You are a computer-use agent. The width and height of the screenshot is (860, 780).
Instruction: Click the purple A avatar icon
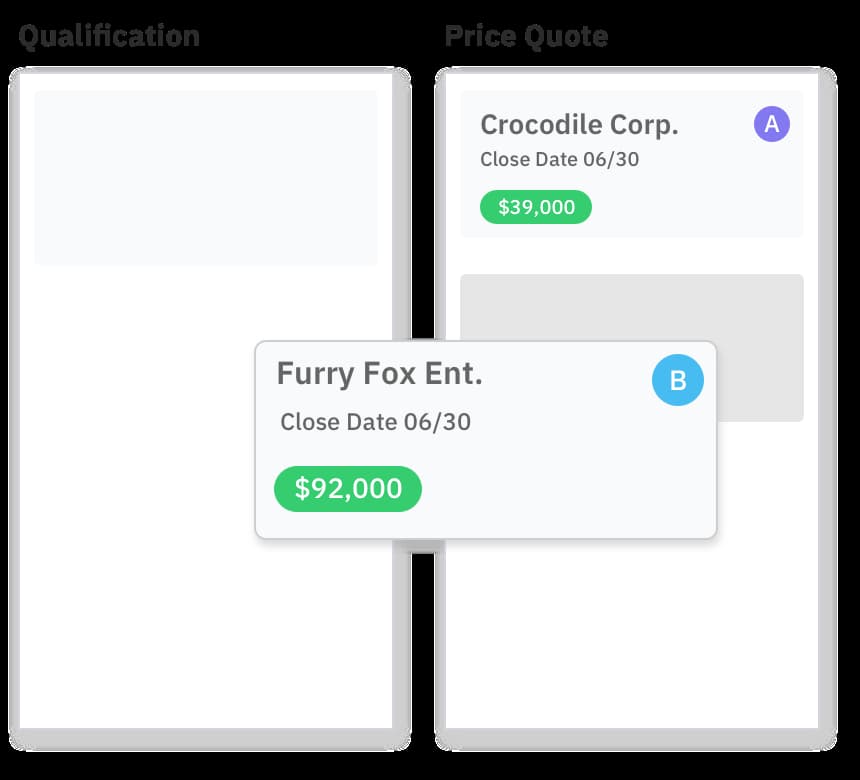(771, 124)
